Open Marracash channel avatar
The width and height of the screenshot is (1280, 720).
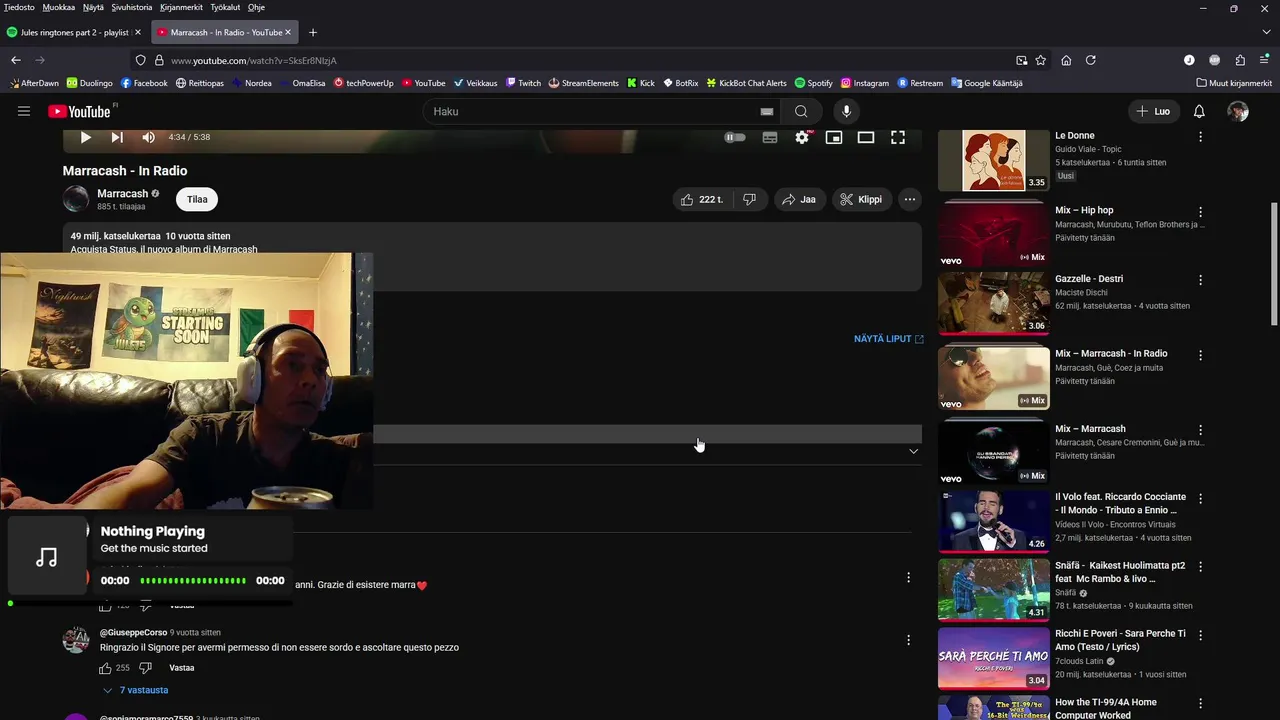tap(76, 199)
